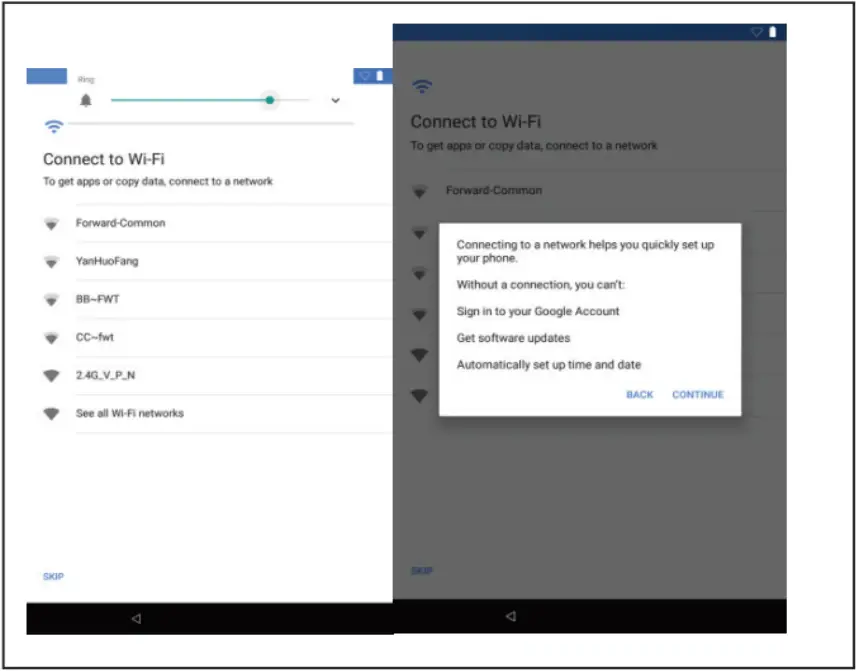Click the blue Wi-Fi icon on dimmed right screen
The width and height of the screenshot is (858, 671).
click(x=422, y=86)
